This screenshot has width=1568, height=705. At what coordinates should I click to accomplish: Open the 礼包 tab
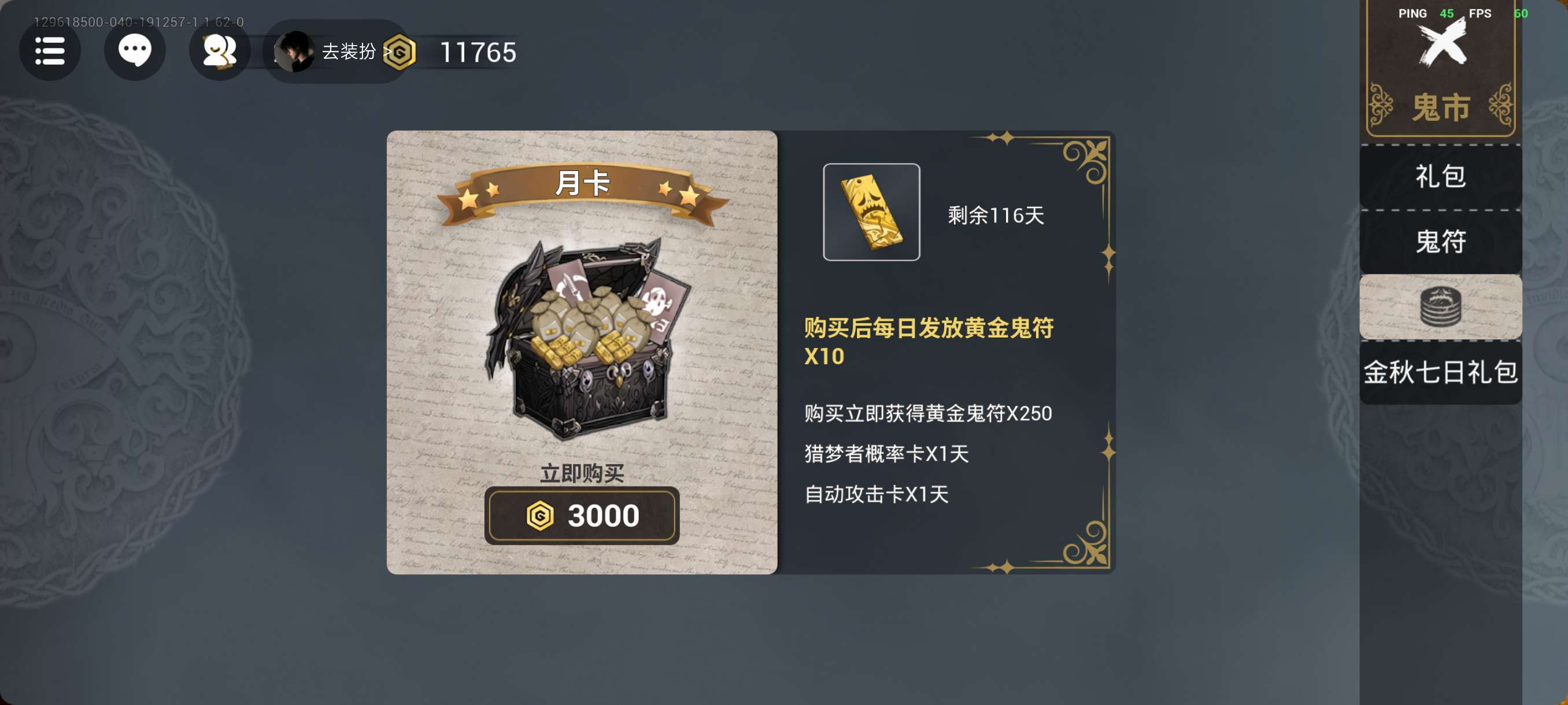[x=1440, y=176]
